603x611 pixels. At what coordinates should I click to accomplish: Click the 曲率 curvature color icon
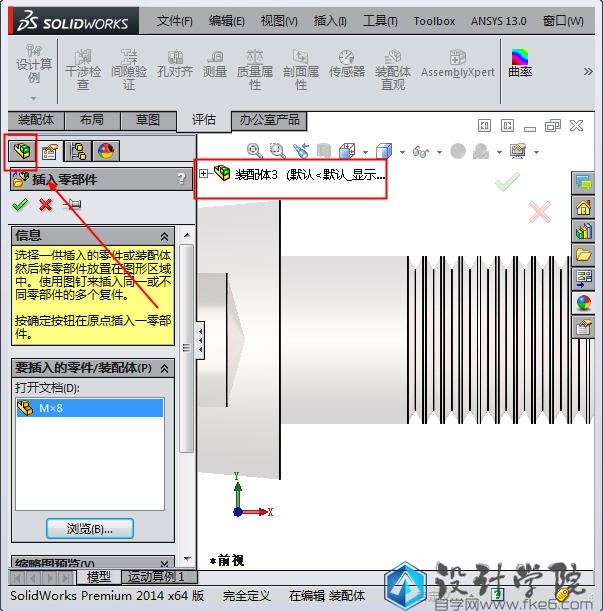tap(520, 65)
